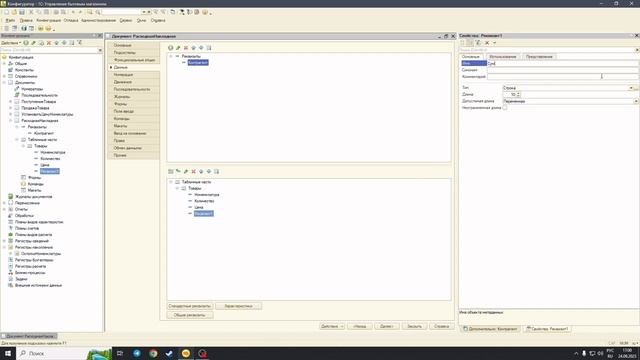Click move down arrow in configuration tree toolbar

(x=64, y=42)
